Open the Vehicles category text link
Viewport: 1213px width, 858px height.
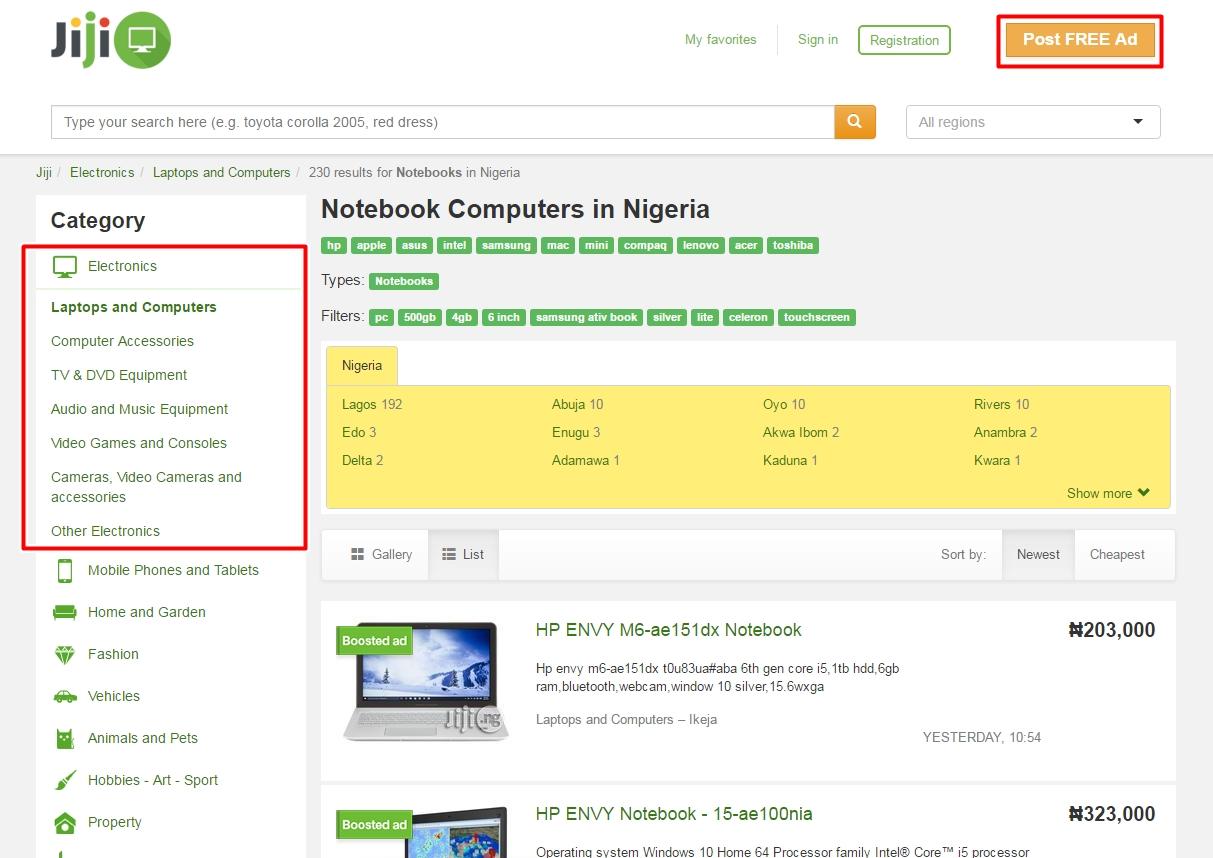(114, 696)
